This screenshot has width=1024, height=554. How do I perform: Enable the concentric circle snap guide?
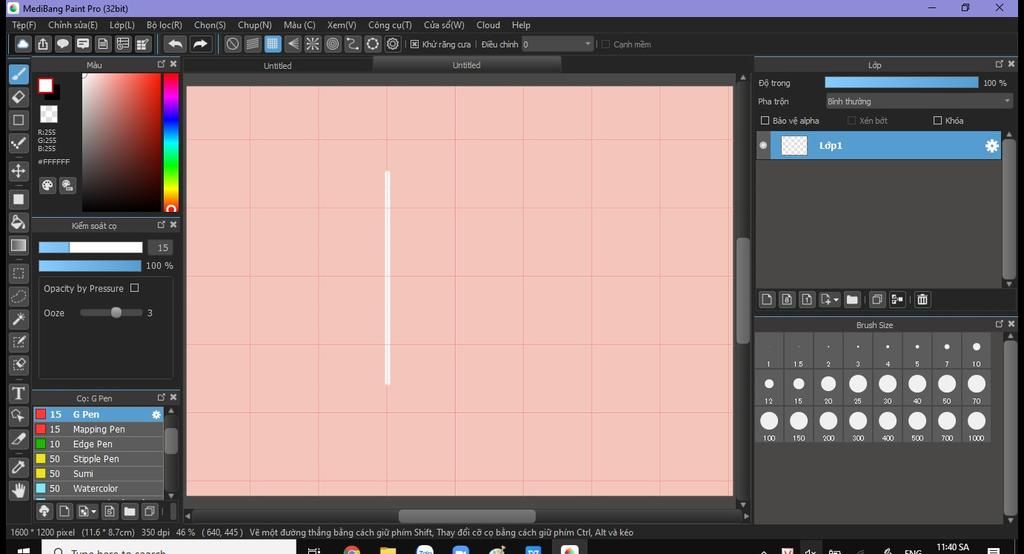pos(332,44)
